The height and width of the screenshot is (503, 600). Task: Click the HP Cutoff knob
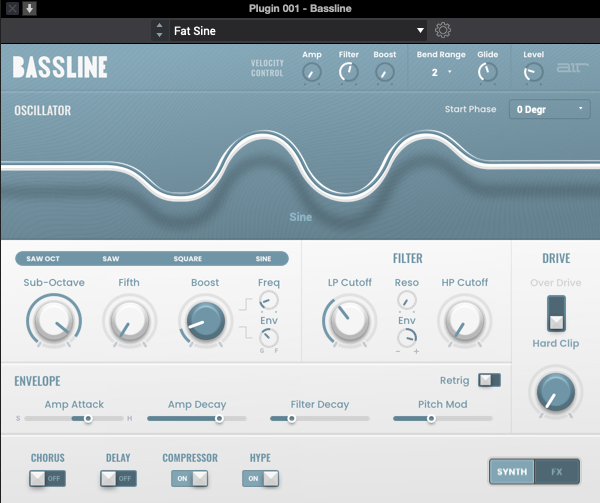464,322
